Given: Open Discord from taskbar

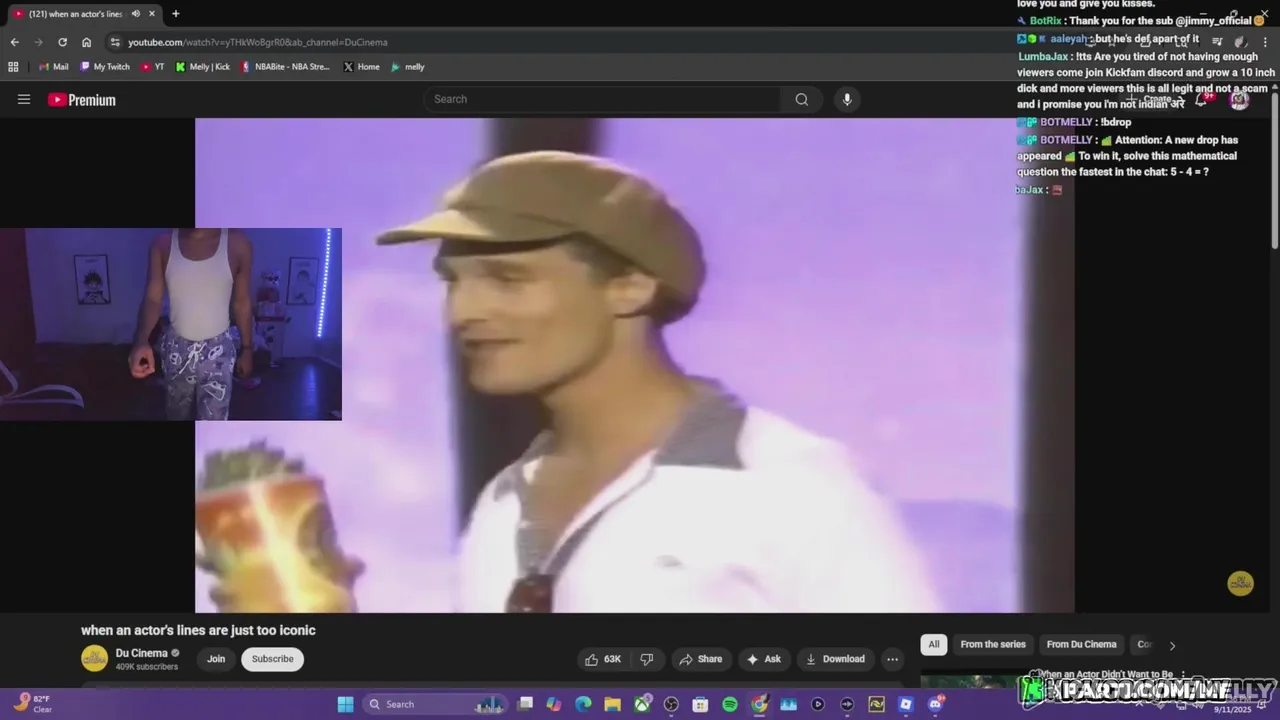Looking at the screenshot, I should coord(935,704).
